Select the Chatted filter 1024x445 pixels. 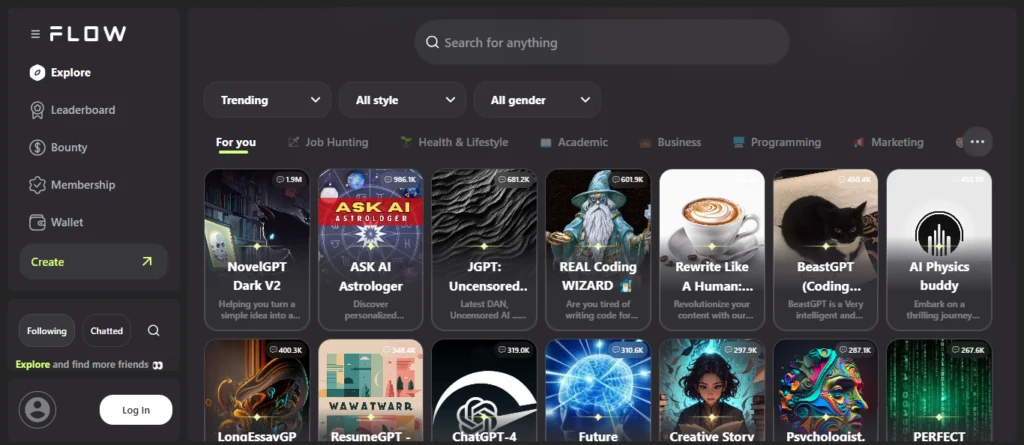106,331
